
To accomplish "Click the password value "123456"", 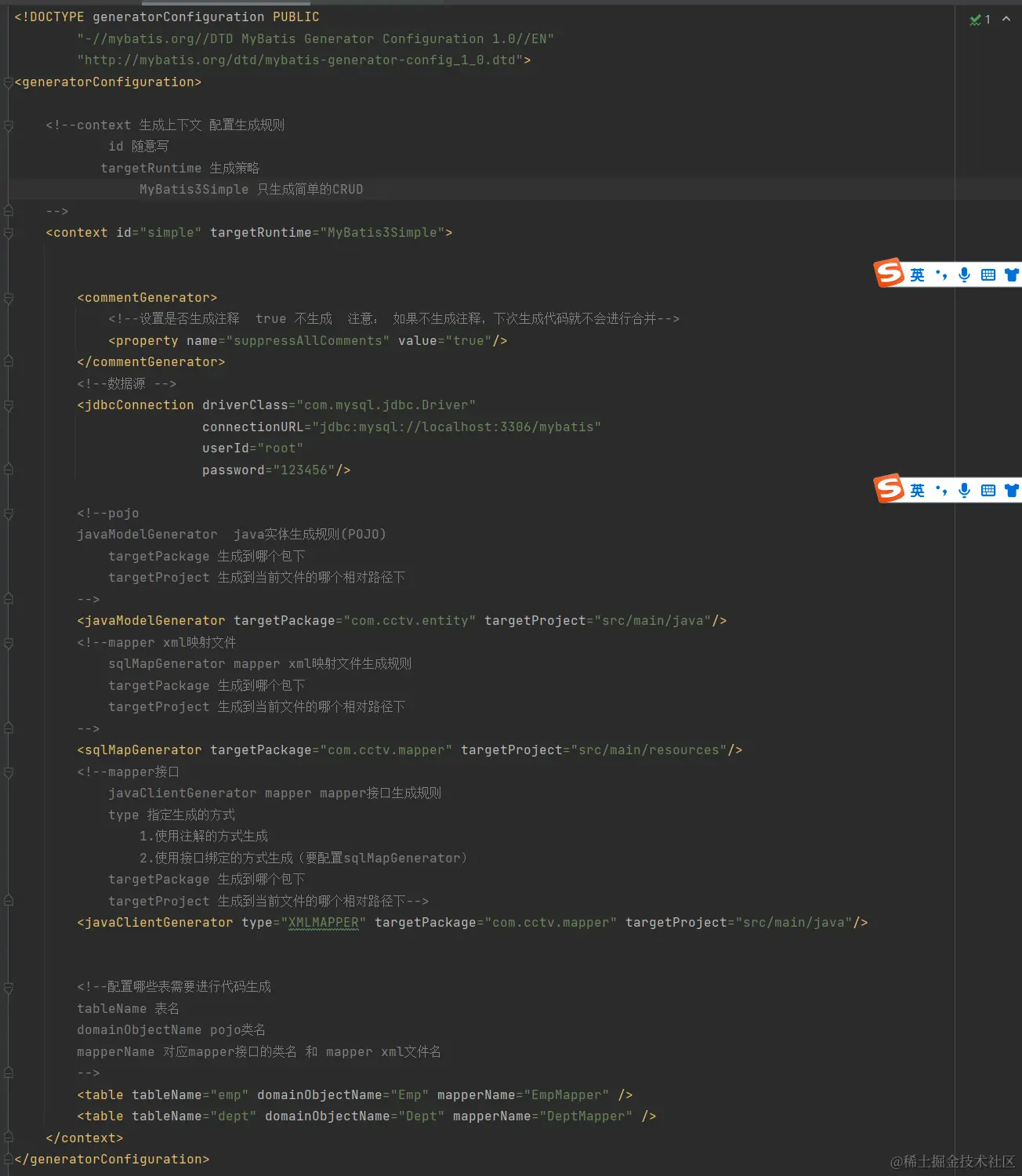I will coord(304,470).
